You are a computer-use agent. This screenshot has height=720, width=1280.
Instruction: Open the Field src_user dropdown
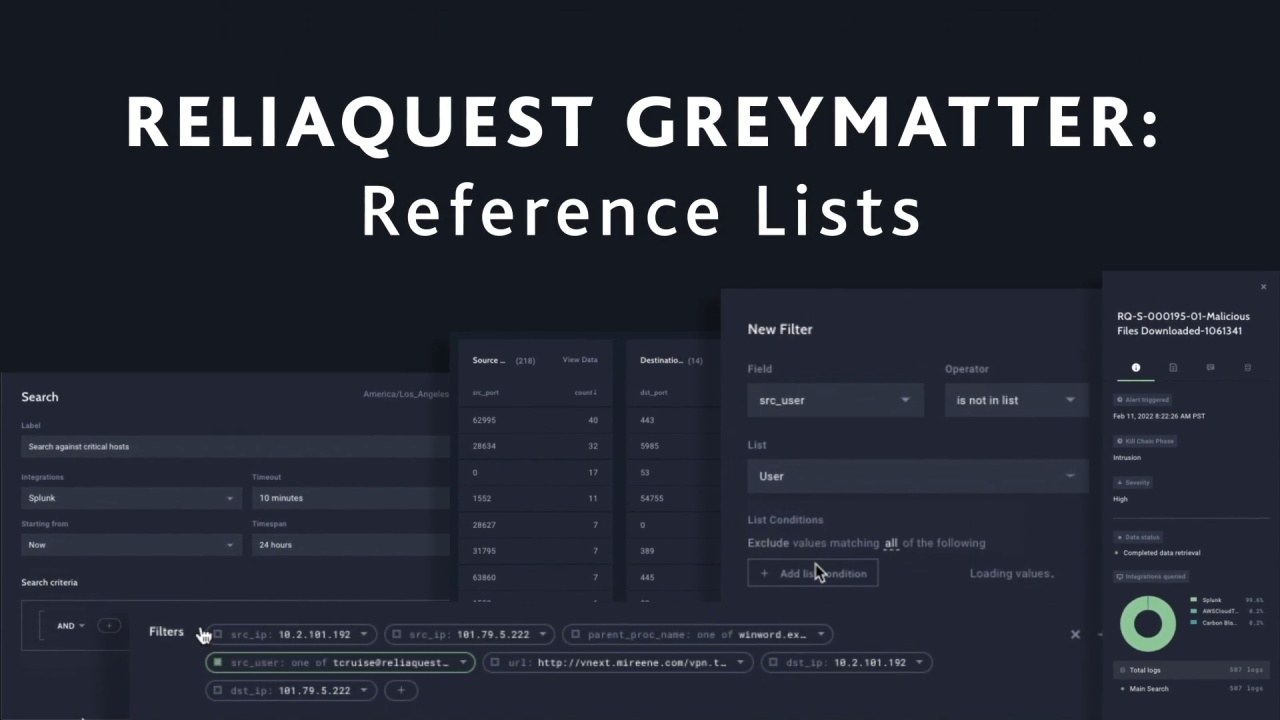(x=835, y=400)
